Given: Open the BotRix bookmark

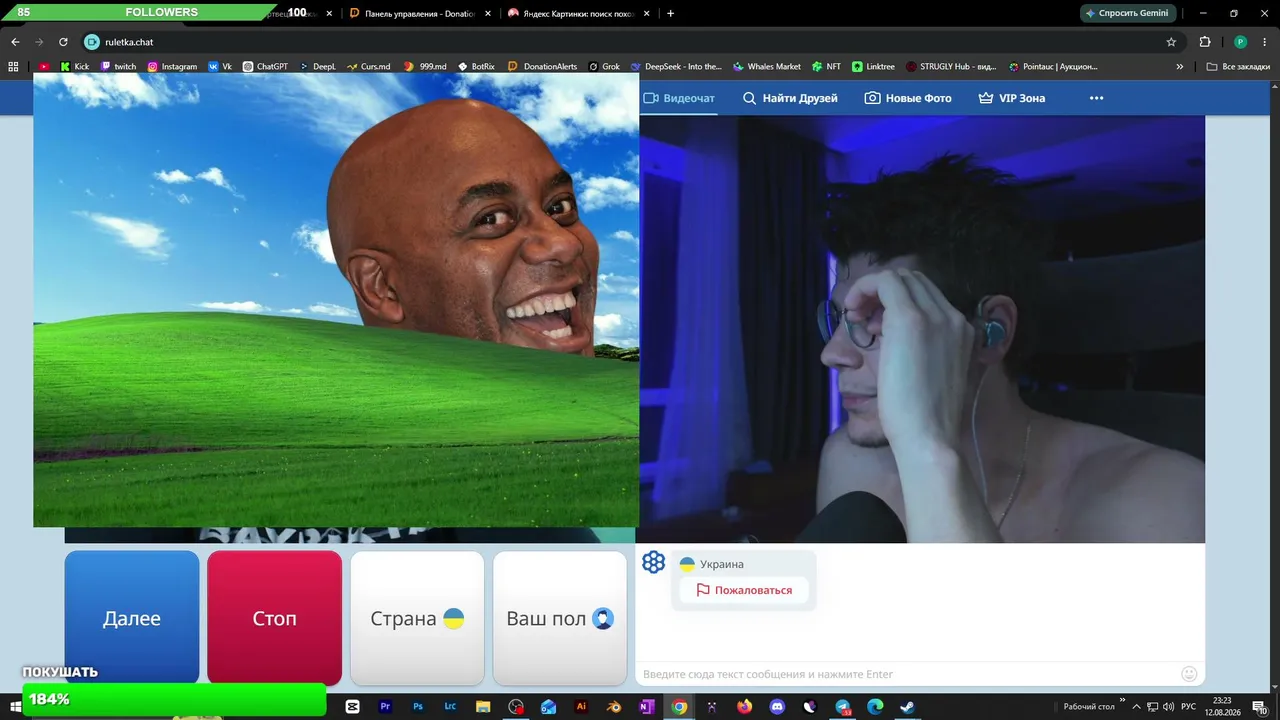Looking at the screenshot, I should click(x=476, y=66).
